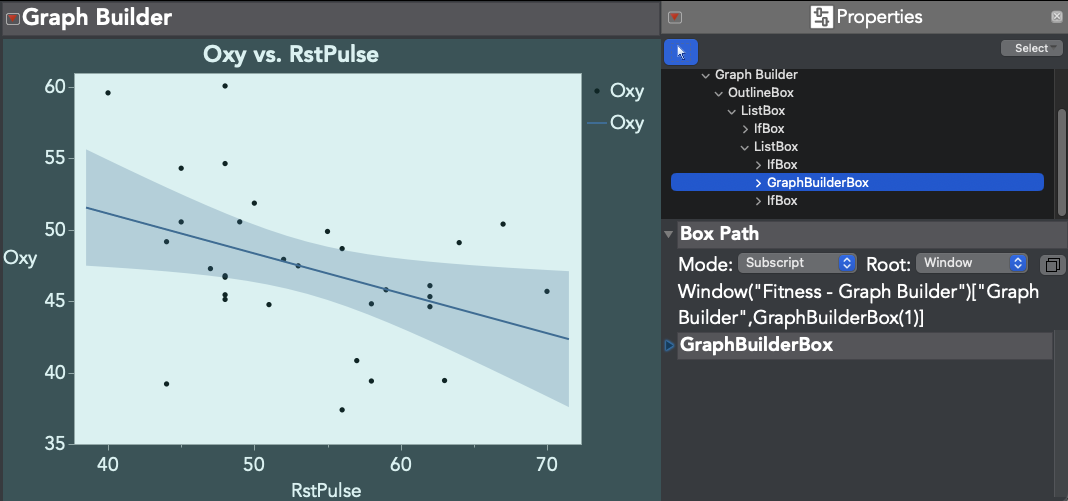
Task: Expand the GraphBuilderBox properties section triangle
Action: (x=669, y=346)
